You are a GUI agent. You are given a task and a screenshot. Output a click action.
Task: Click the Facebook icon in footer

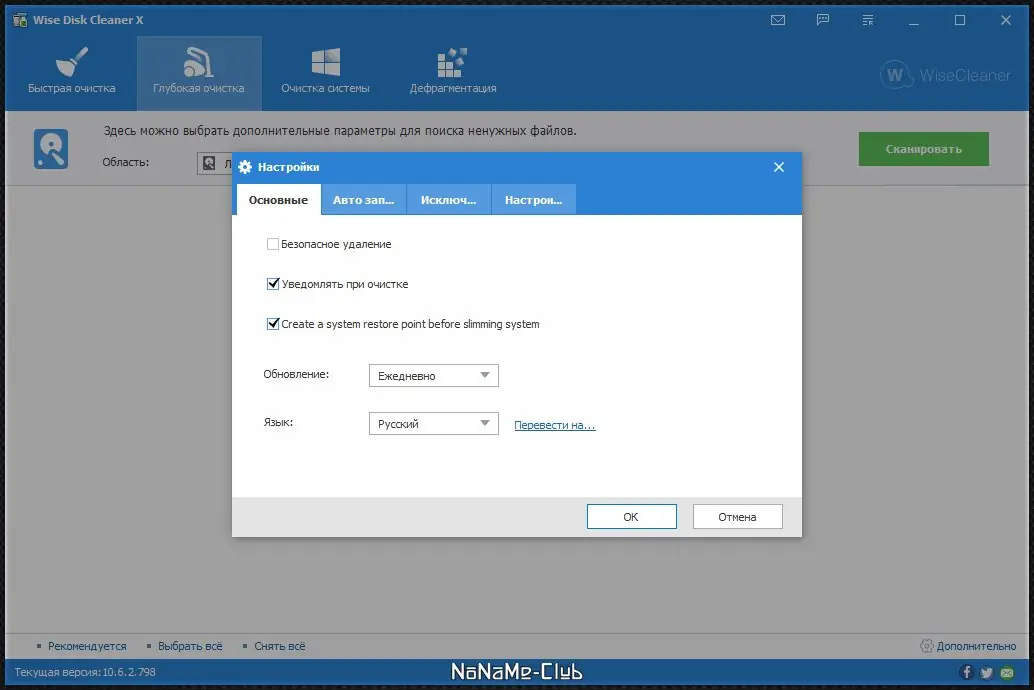966,673
